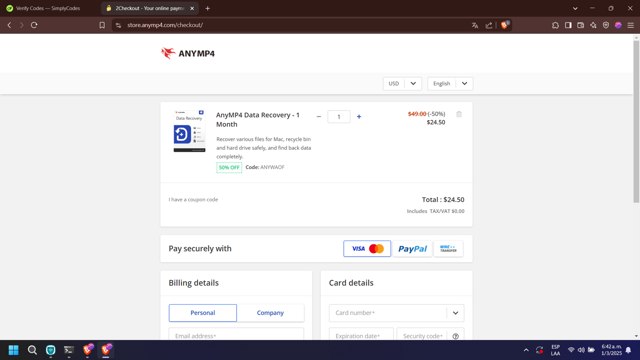The width and height of the screenshot is (640, 360).
Task: Open the browser profile avatar
Action: tap(618, 25)
